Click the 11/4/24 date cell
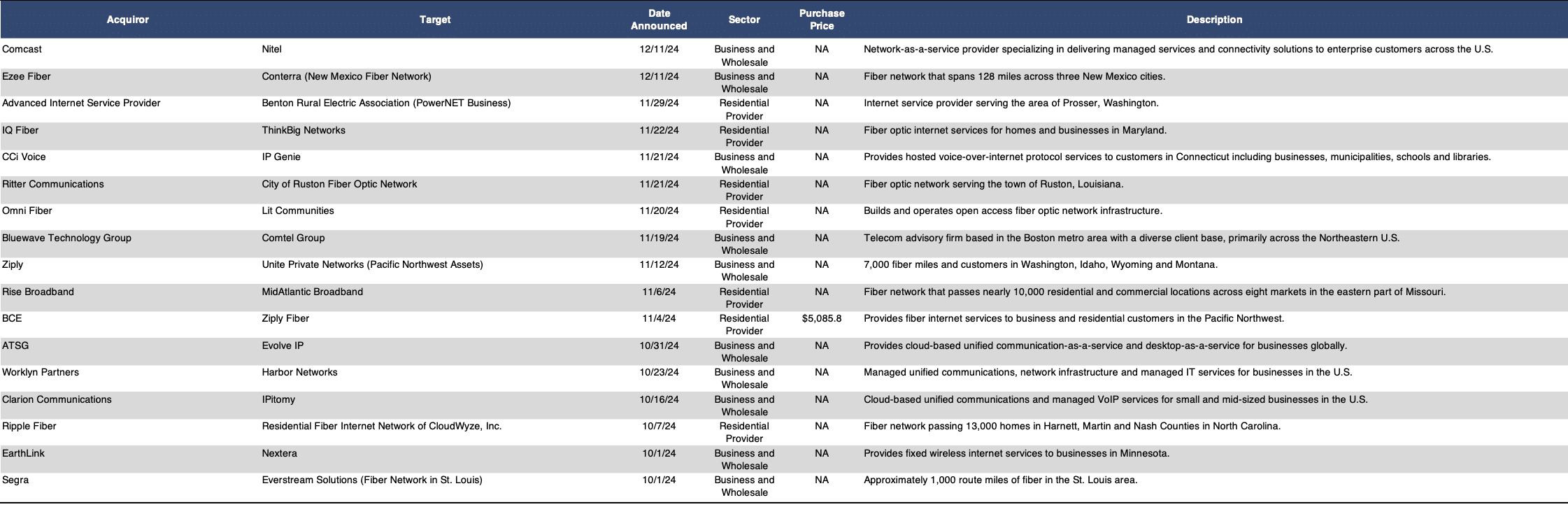 pyautogui.click(x=659, y=318)
